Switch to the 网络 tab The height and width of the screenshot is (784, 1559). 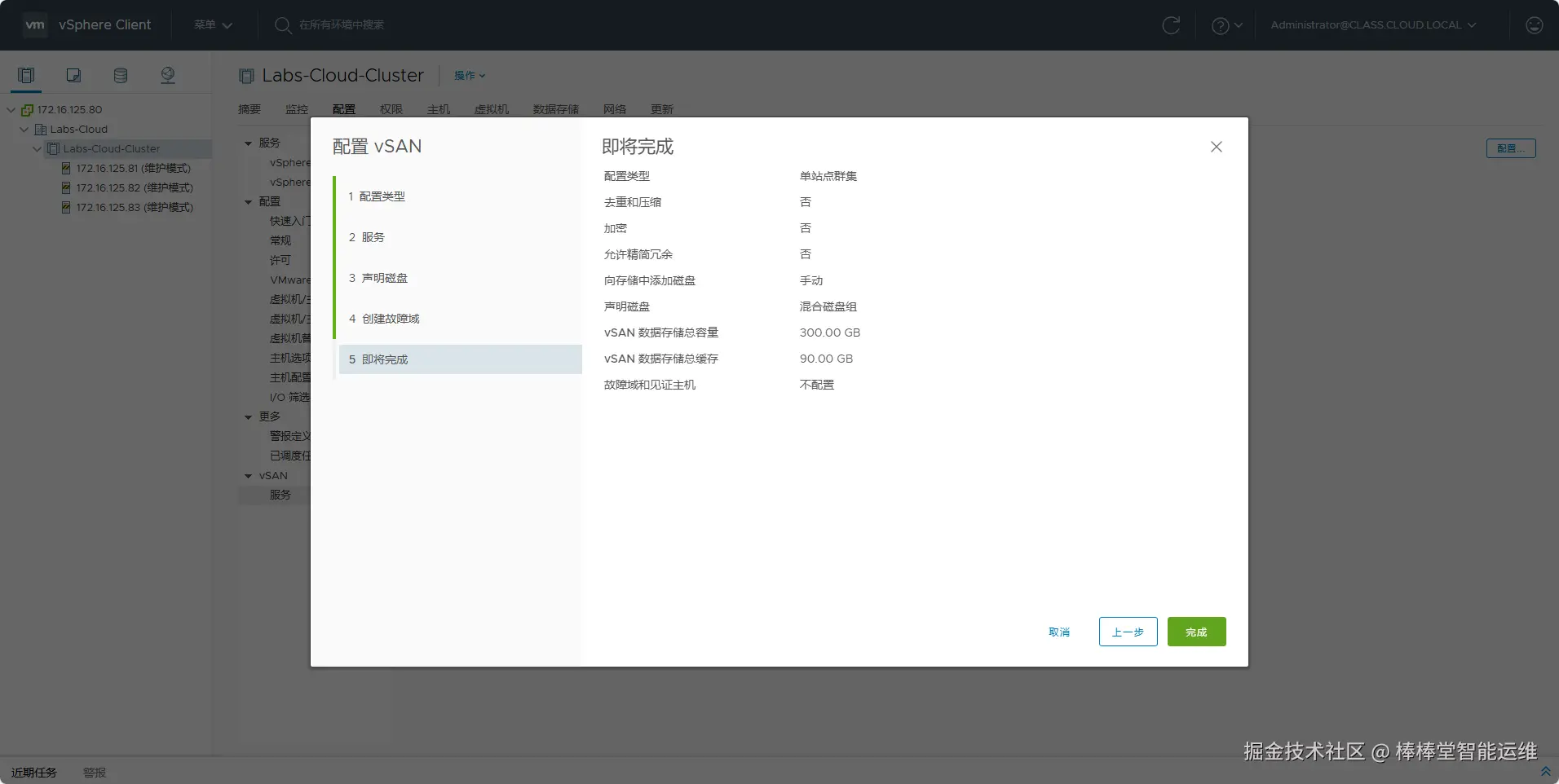(x=615, y=109)
